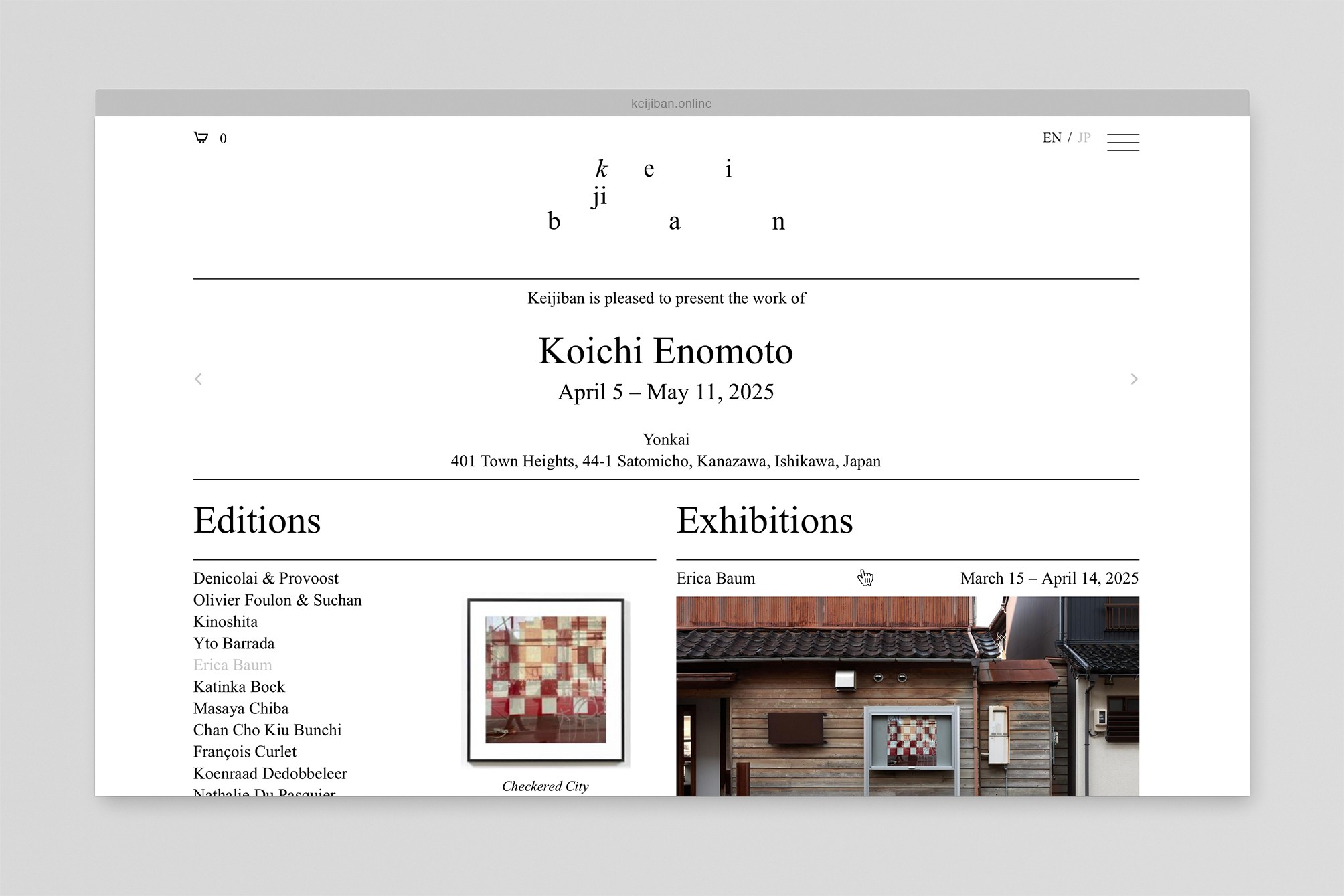Collapse the Koichi Enomoto announcement panel
Viewport: 1344px width, 896px height.
point(665,351)
